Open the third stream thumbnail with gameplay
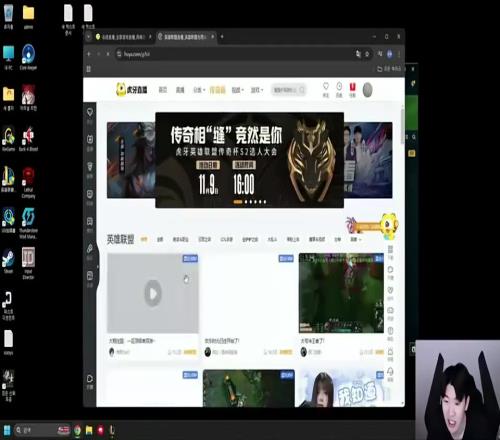500x440 pixels. (x=341, y=293)
